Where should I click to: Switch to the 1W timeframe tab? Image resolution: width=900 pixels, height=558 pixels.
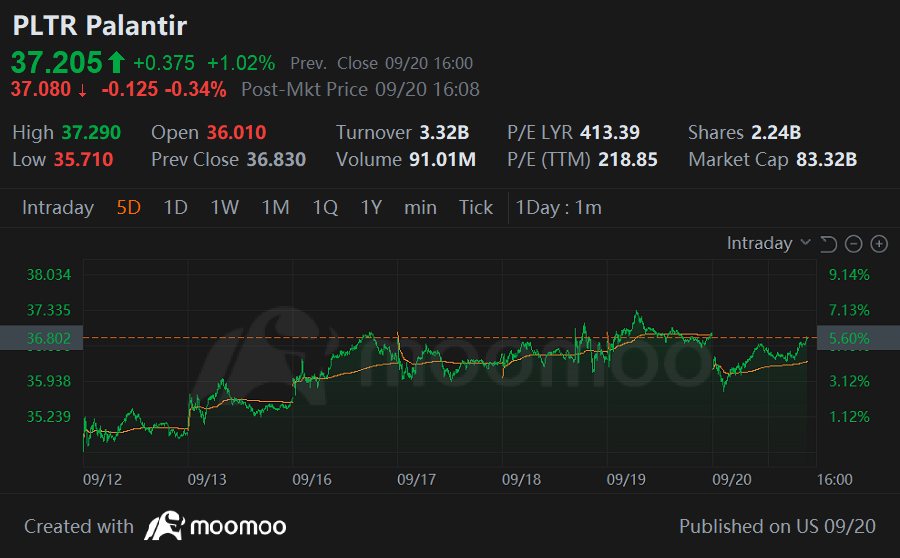click(224, 207)
